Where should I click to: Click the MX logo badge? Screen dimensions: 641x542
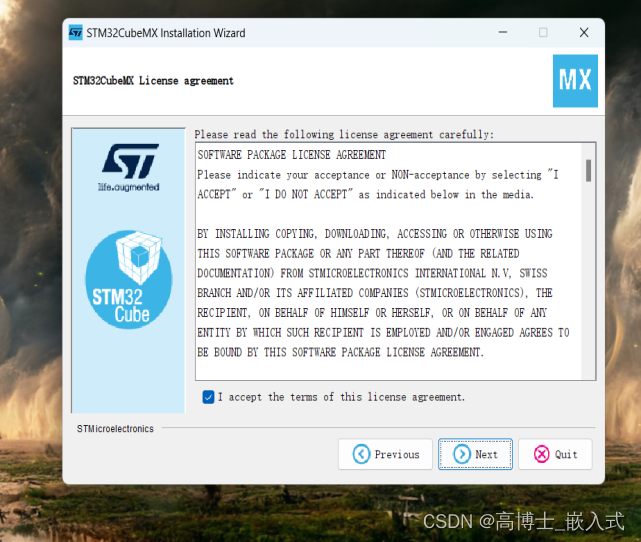coord(575,81)
